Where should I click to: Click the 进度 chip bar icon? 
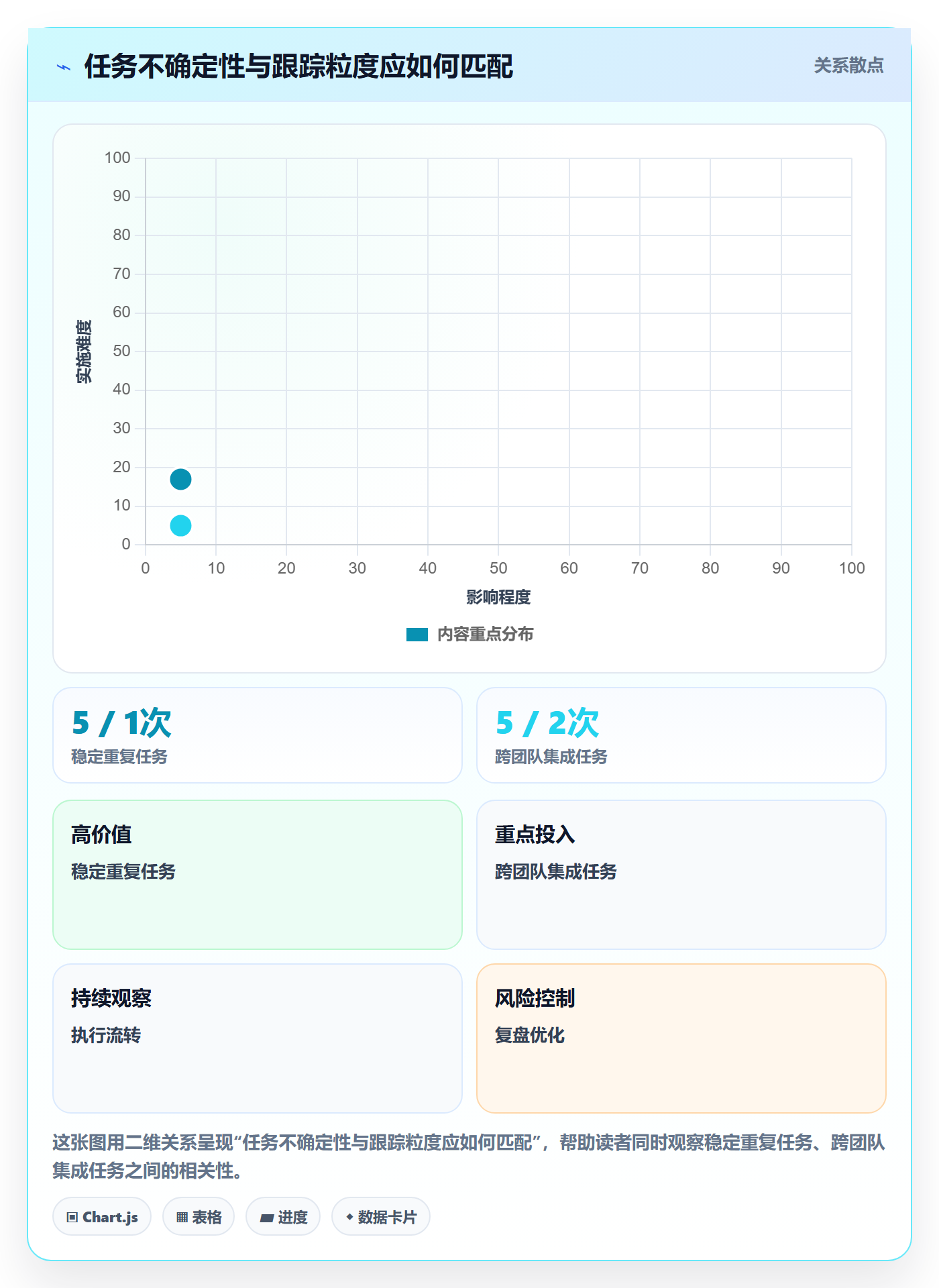(x=267, y=1218)
